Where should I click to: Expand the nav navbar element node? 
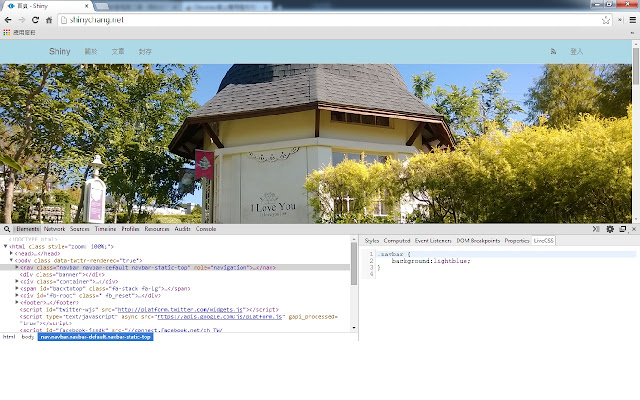[x=17, y=267]
